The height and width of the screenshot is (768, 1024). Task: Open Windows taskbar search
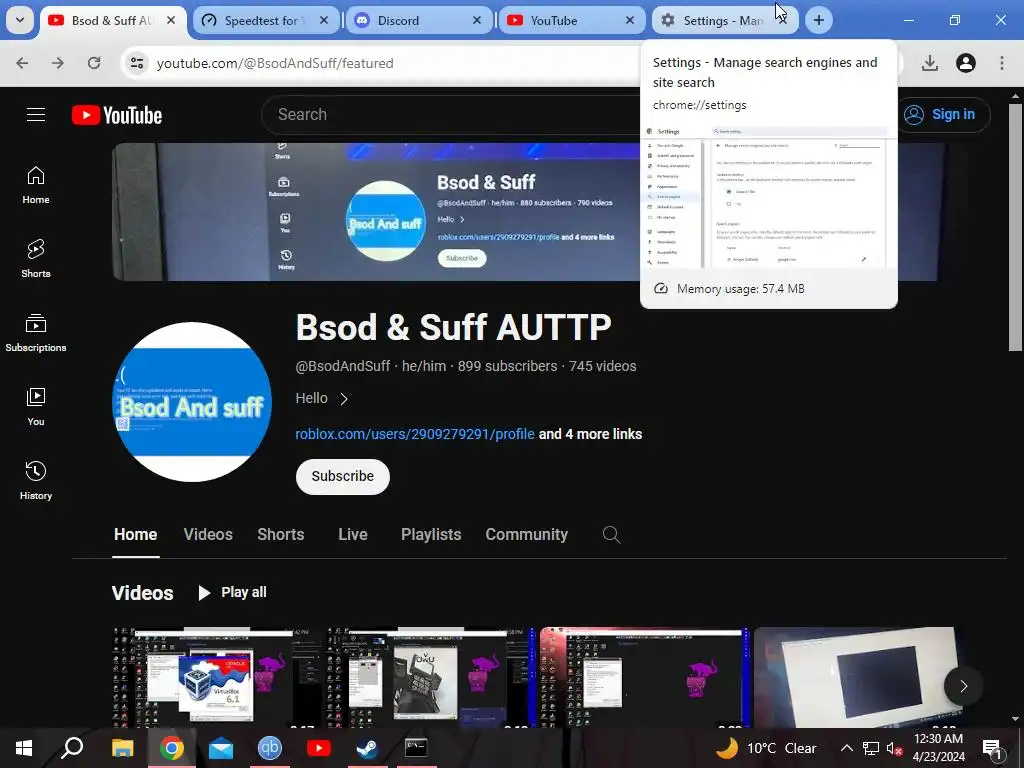pos(72,748)
